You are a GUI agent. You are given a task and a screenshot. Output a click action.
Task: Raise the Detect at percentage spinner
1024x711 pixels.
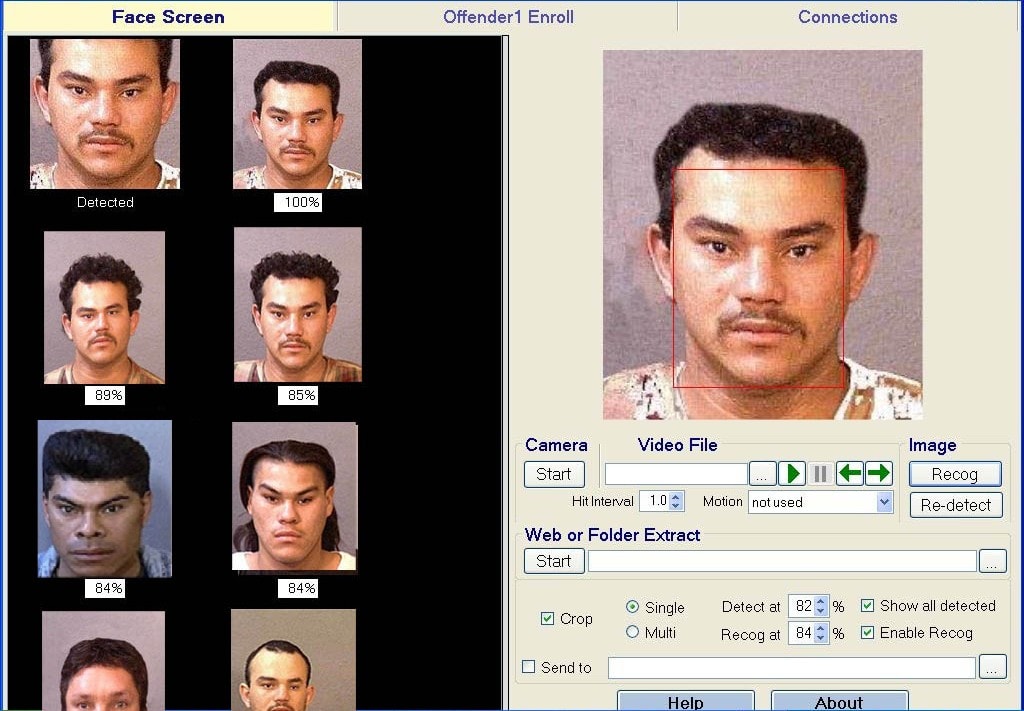click(x=821, y=602)
